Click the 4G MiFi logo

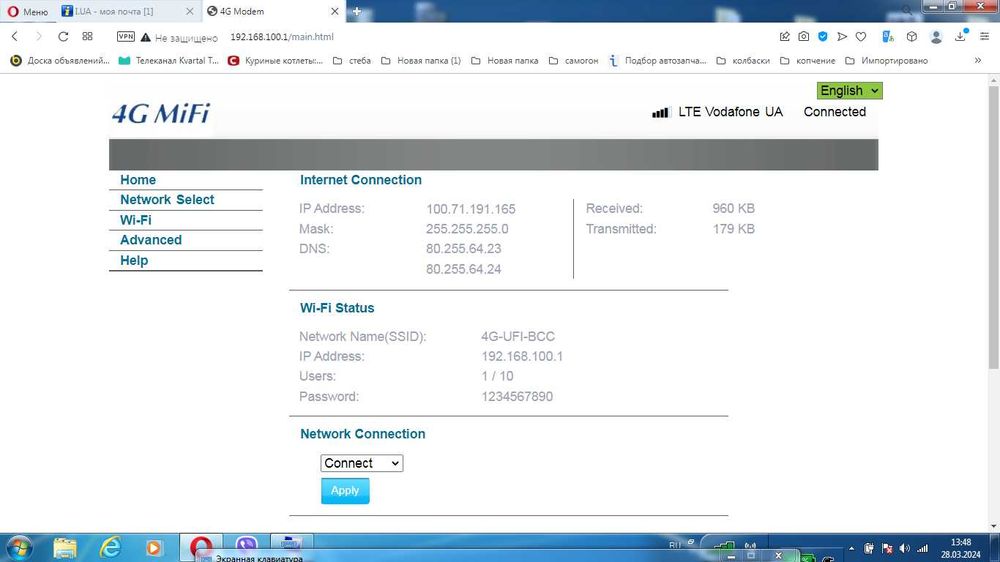click(x=161, y=114)
